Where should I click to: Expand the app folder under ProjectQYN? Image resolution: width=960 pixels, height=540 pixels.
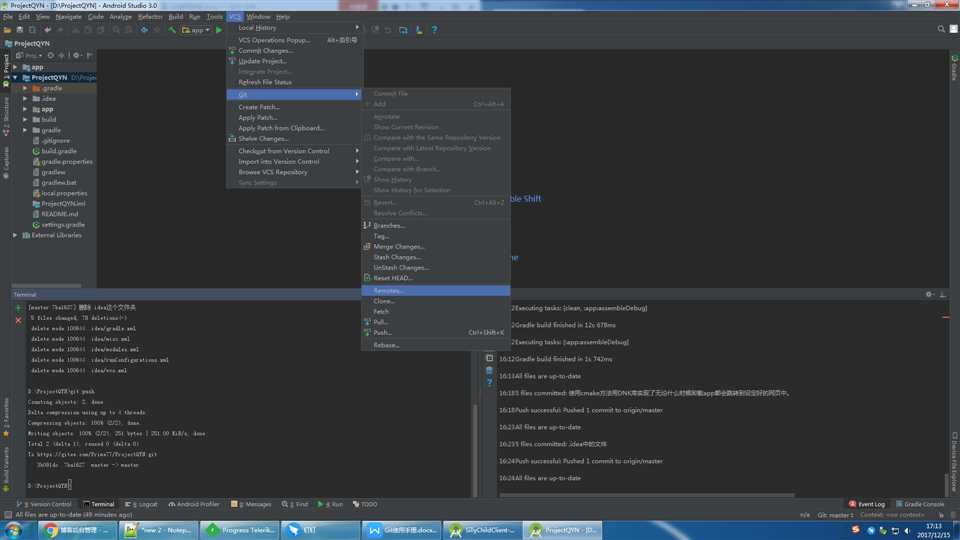point(25,109)
